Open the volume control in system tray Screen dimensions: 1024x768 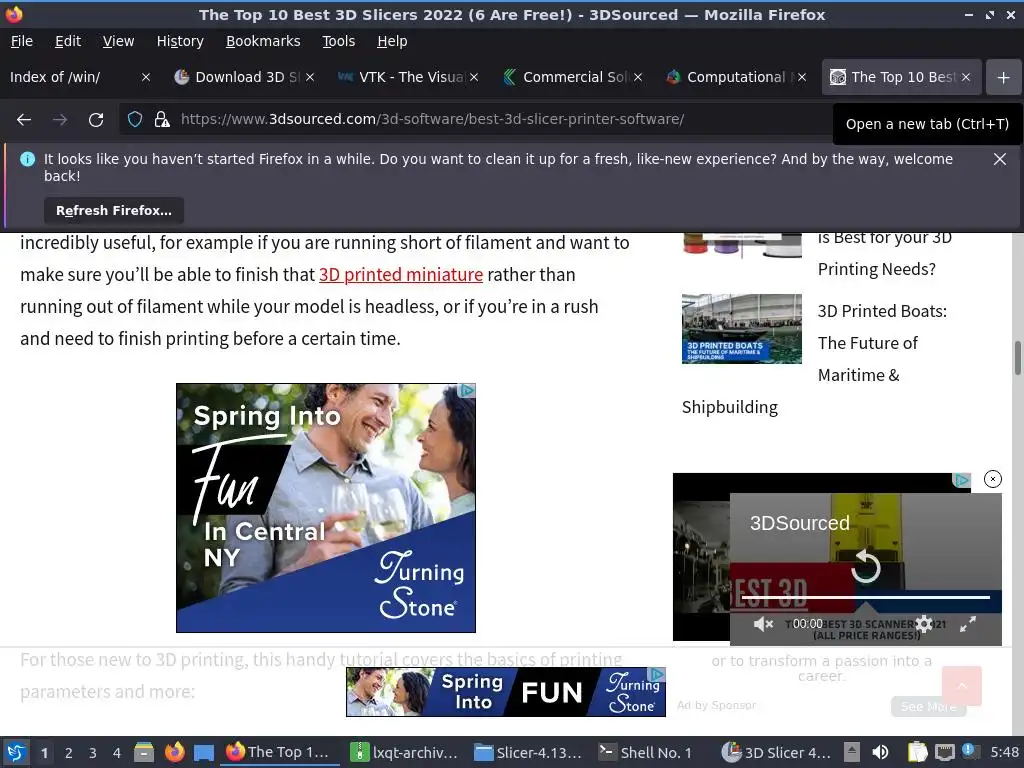pos(880,753)
